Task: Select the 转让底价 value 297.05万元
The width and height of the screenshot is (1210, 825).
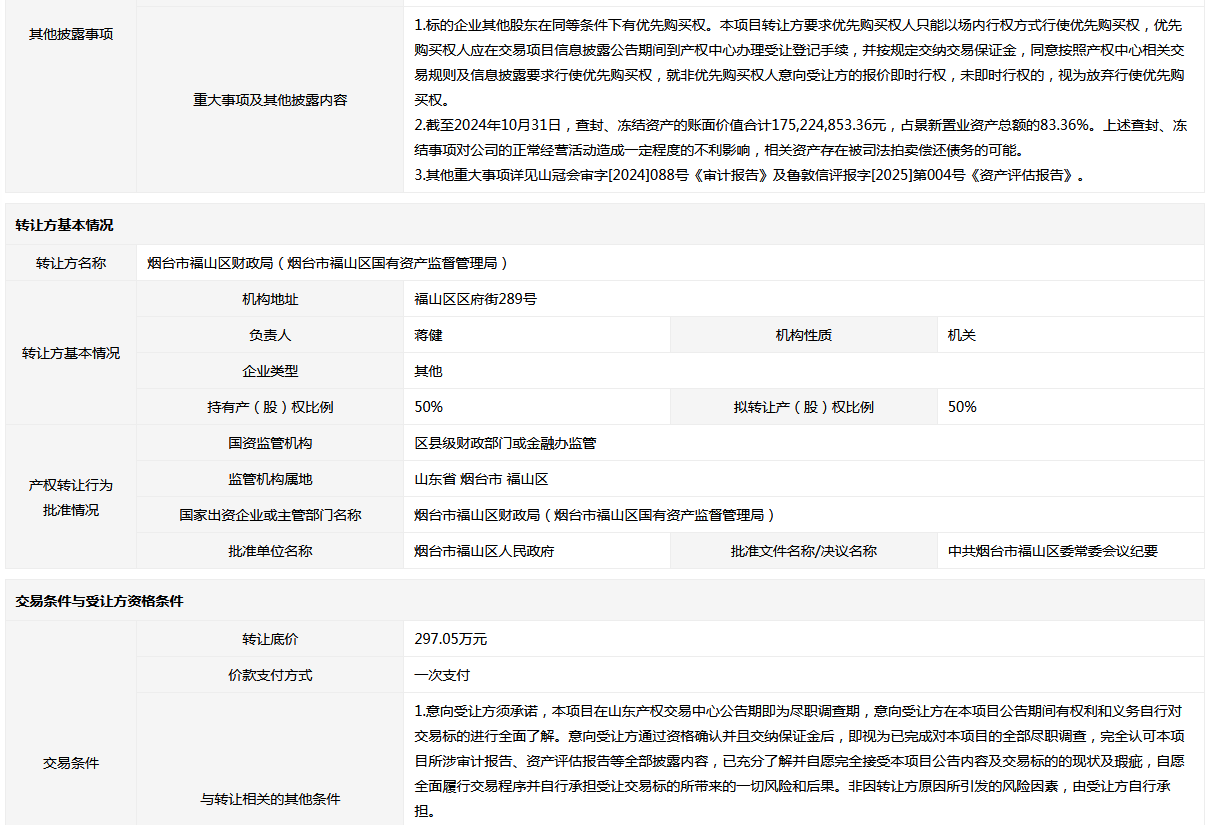Action: click(x=450, y=639)
